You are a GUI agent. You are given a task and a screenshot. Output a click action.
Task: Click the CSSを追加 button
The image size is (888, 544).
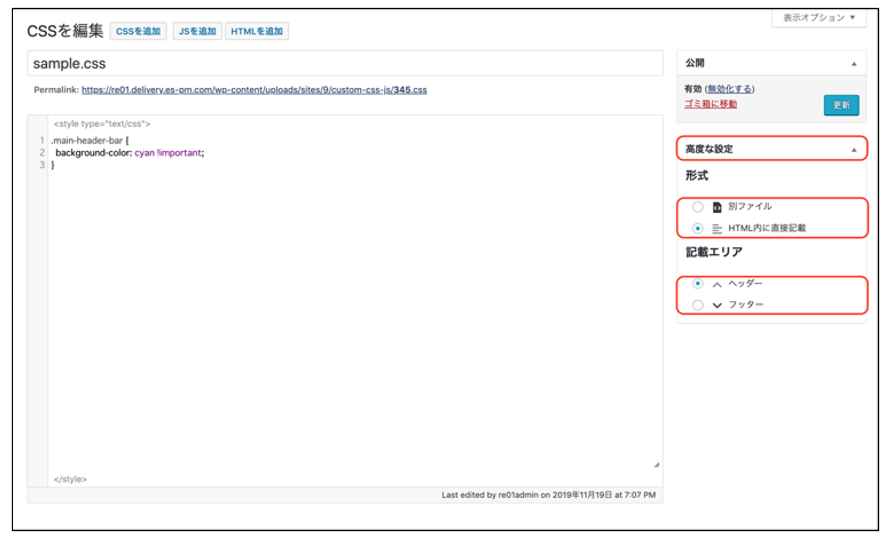[138, 31]
